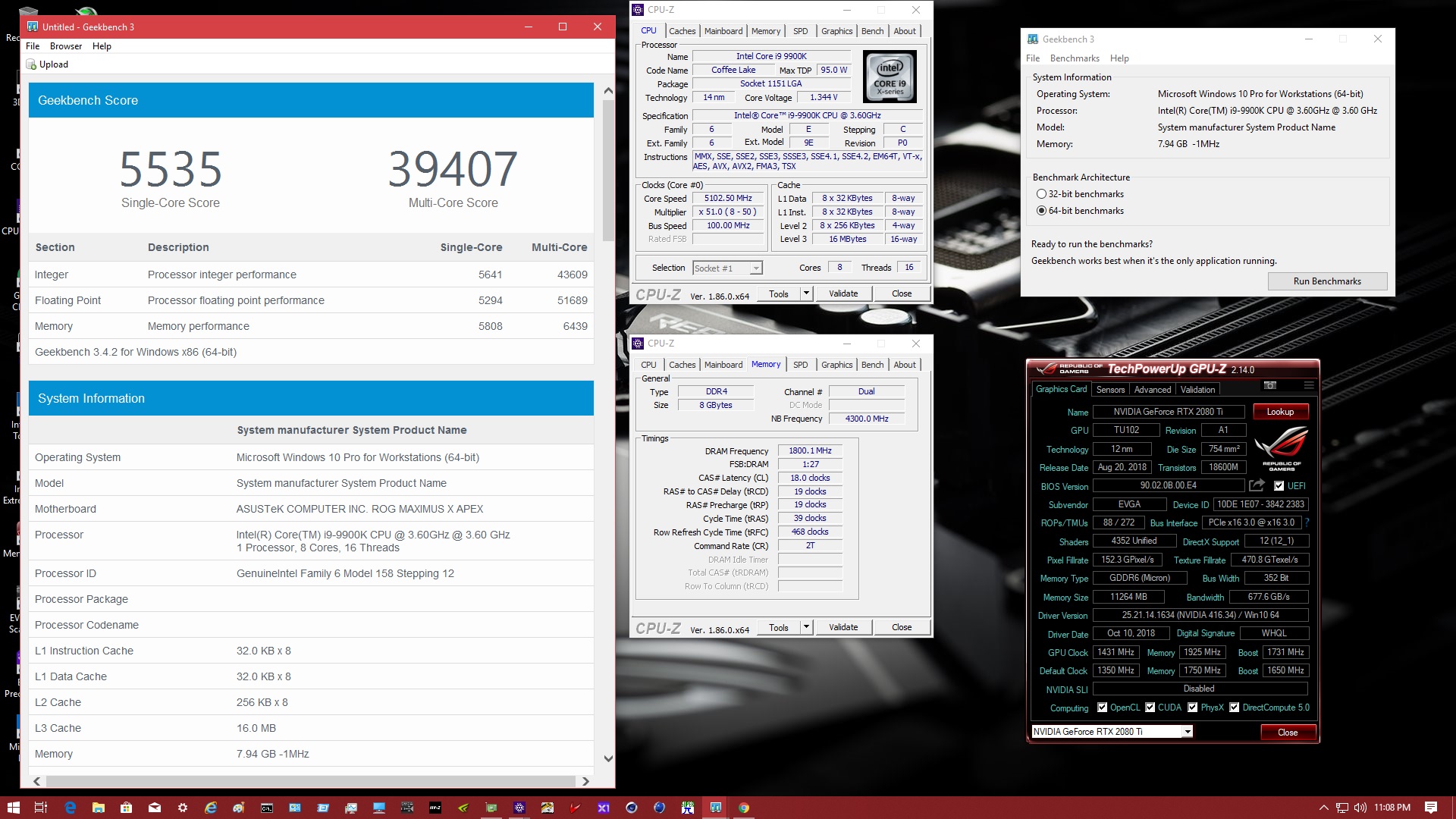The width and height of the screenshot is (1456, 819).
Task: Toggle the UEFI checkbox in GPU-Z
Action: point(1279,486)
